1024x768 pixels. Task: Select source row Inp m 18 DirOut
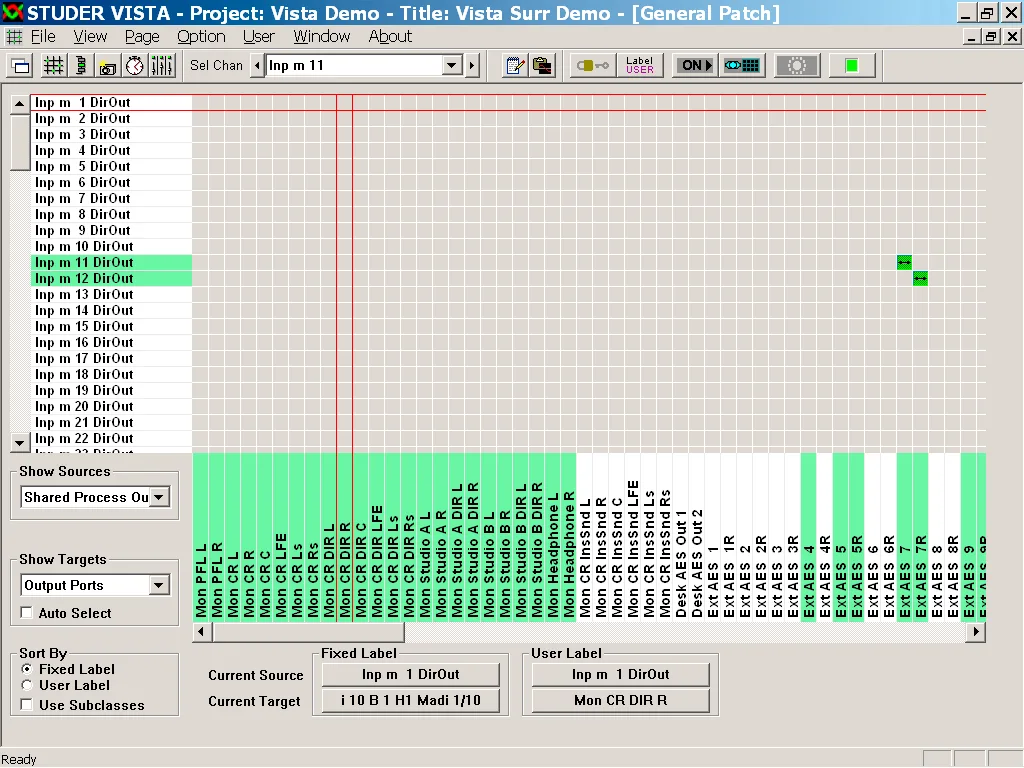pyautogui.click(x=112, y=375)
